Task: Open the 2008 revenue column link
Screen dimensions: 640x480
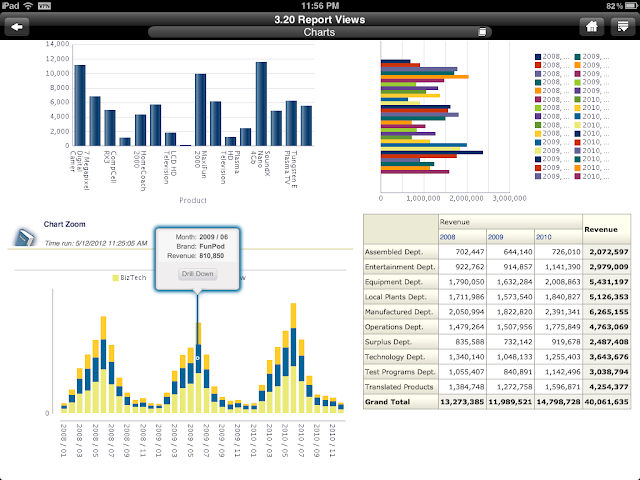Action: (447, 237)
